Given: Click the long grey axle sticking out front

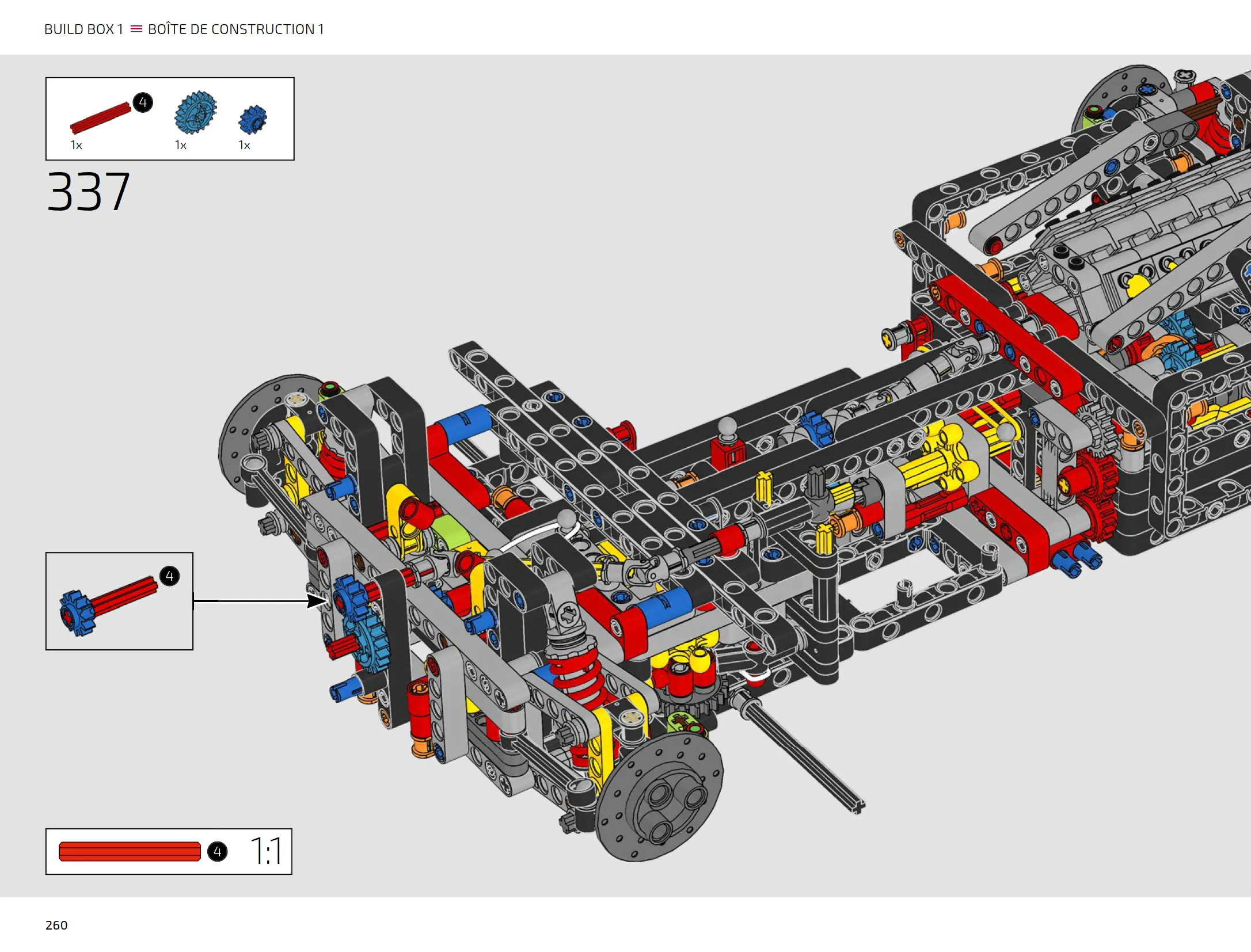Looking at the screenshot, I should [x=801, y=752].
